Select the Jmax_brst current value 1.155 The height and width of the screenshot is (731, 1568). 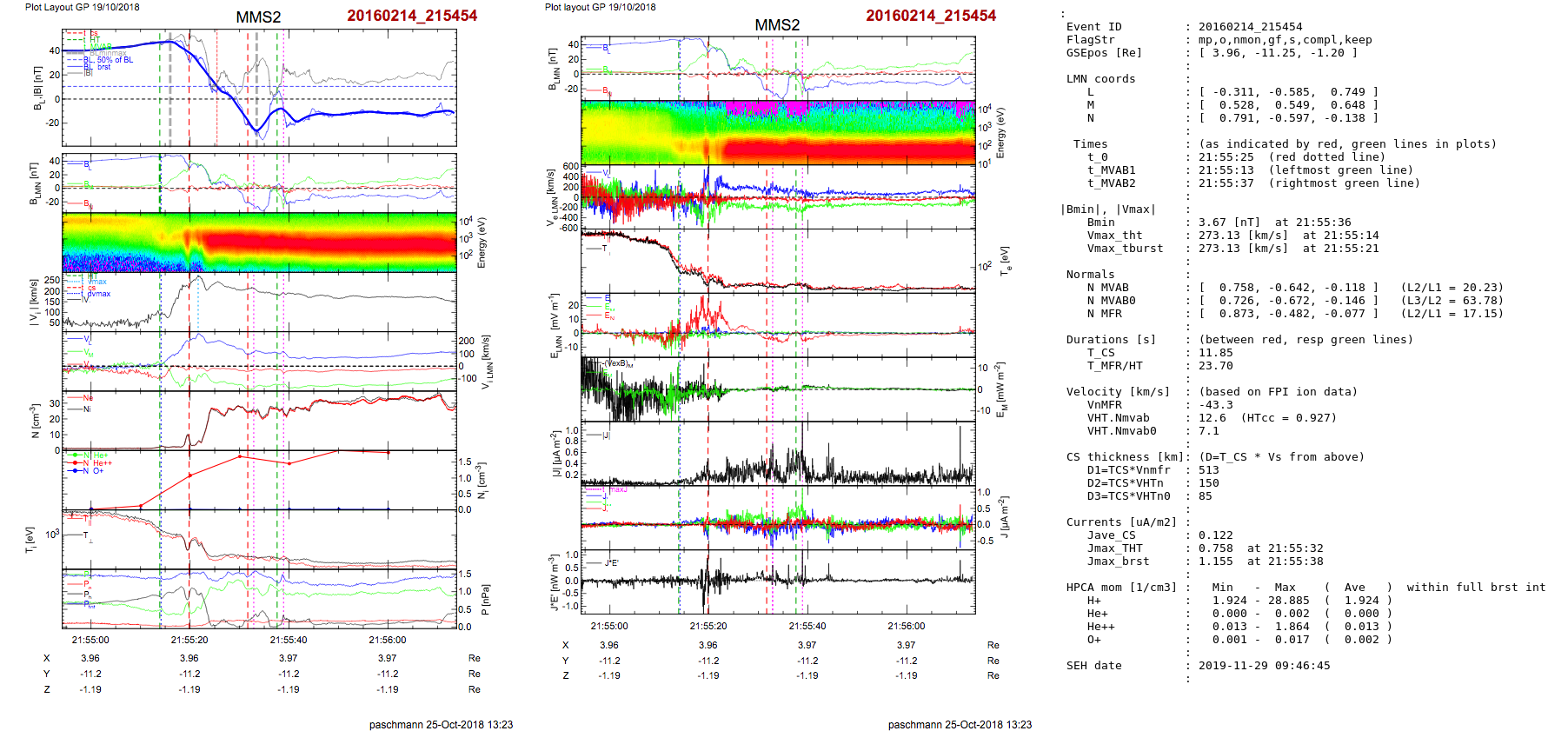pyautogui.click(x=1215, y=562)
